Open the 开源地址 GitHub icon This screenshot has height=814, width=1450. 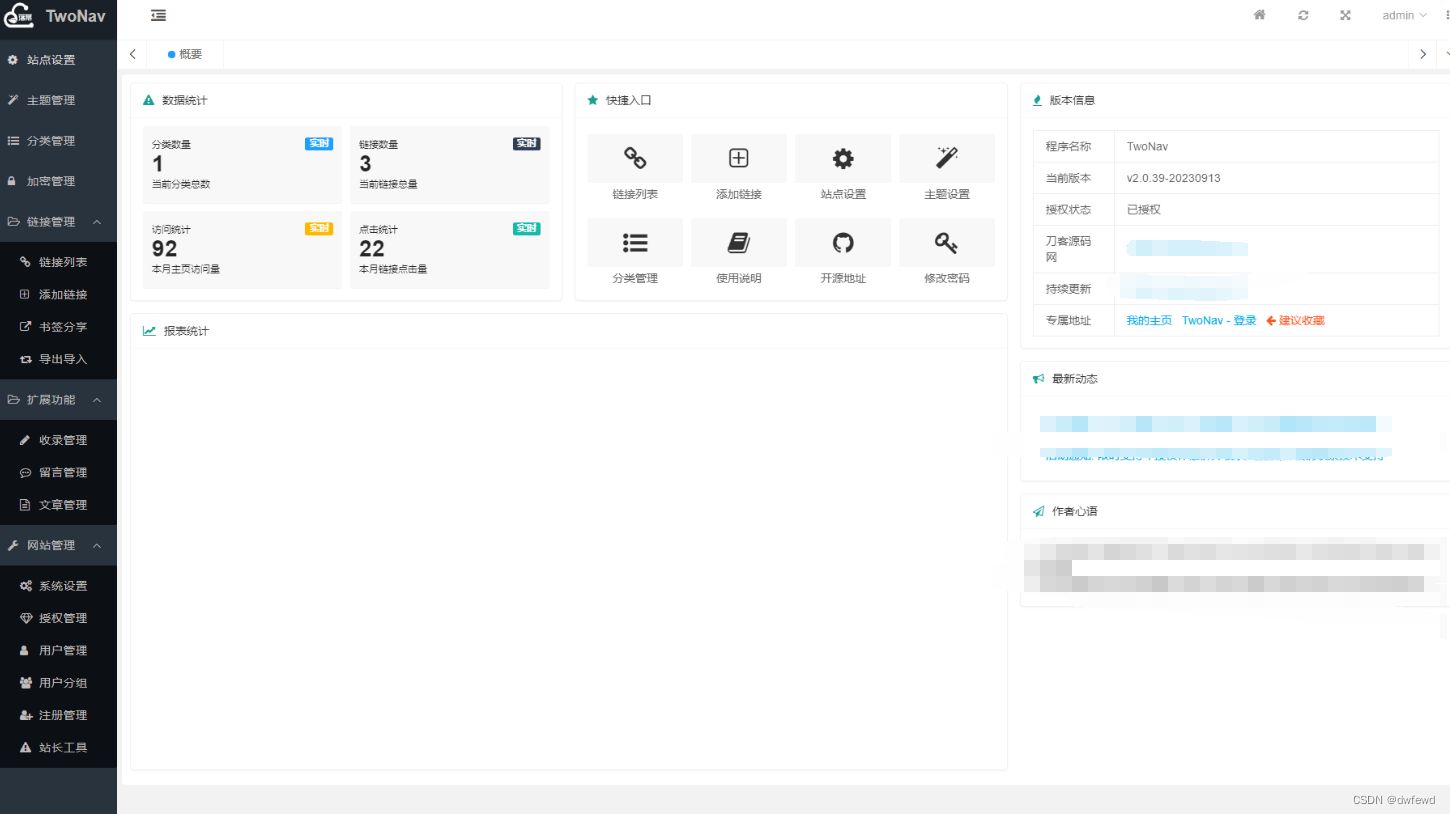(843, 243)
